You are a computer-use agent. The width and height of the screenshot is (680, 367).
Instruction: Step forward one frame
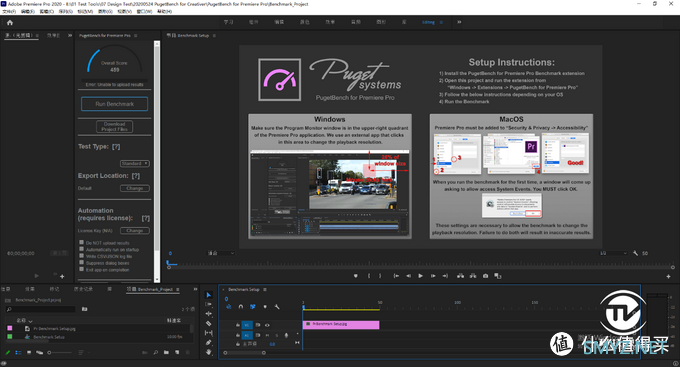click(433, 276)
